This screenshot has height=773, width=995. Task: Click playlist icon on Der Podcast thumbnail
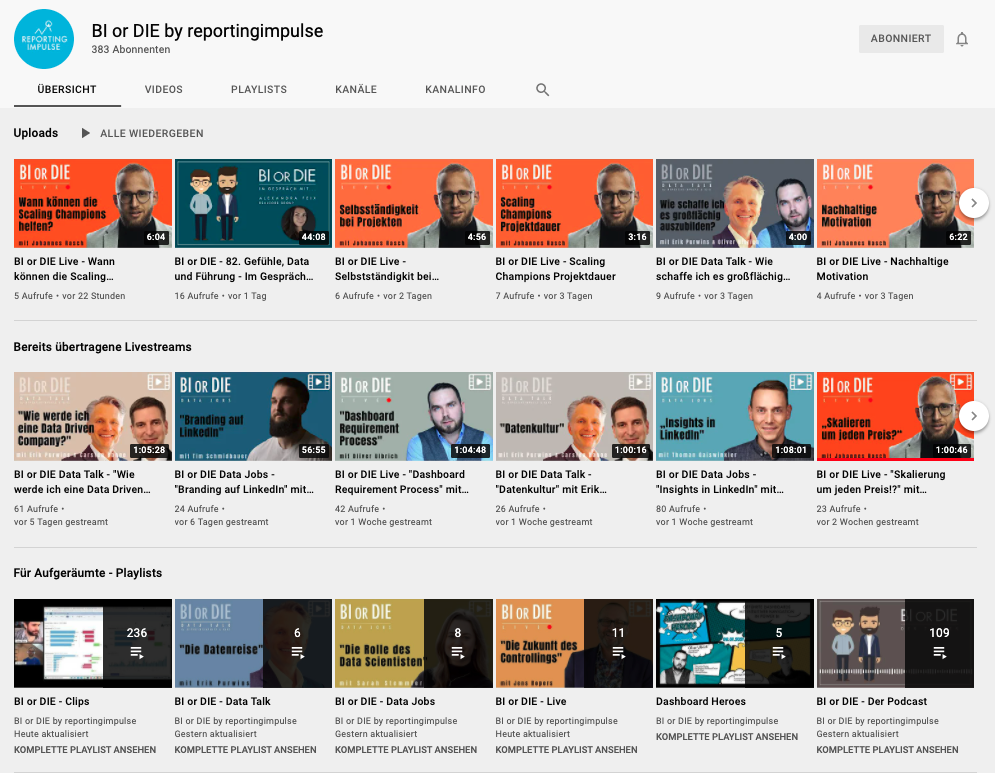[939, 652]
